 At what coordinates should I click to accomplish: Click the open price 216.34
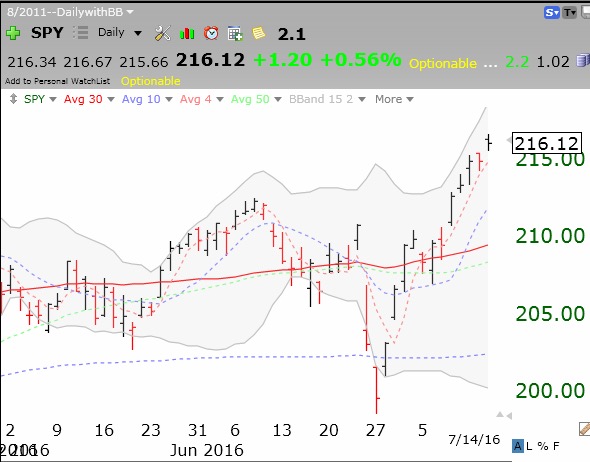(32, 62)
